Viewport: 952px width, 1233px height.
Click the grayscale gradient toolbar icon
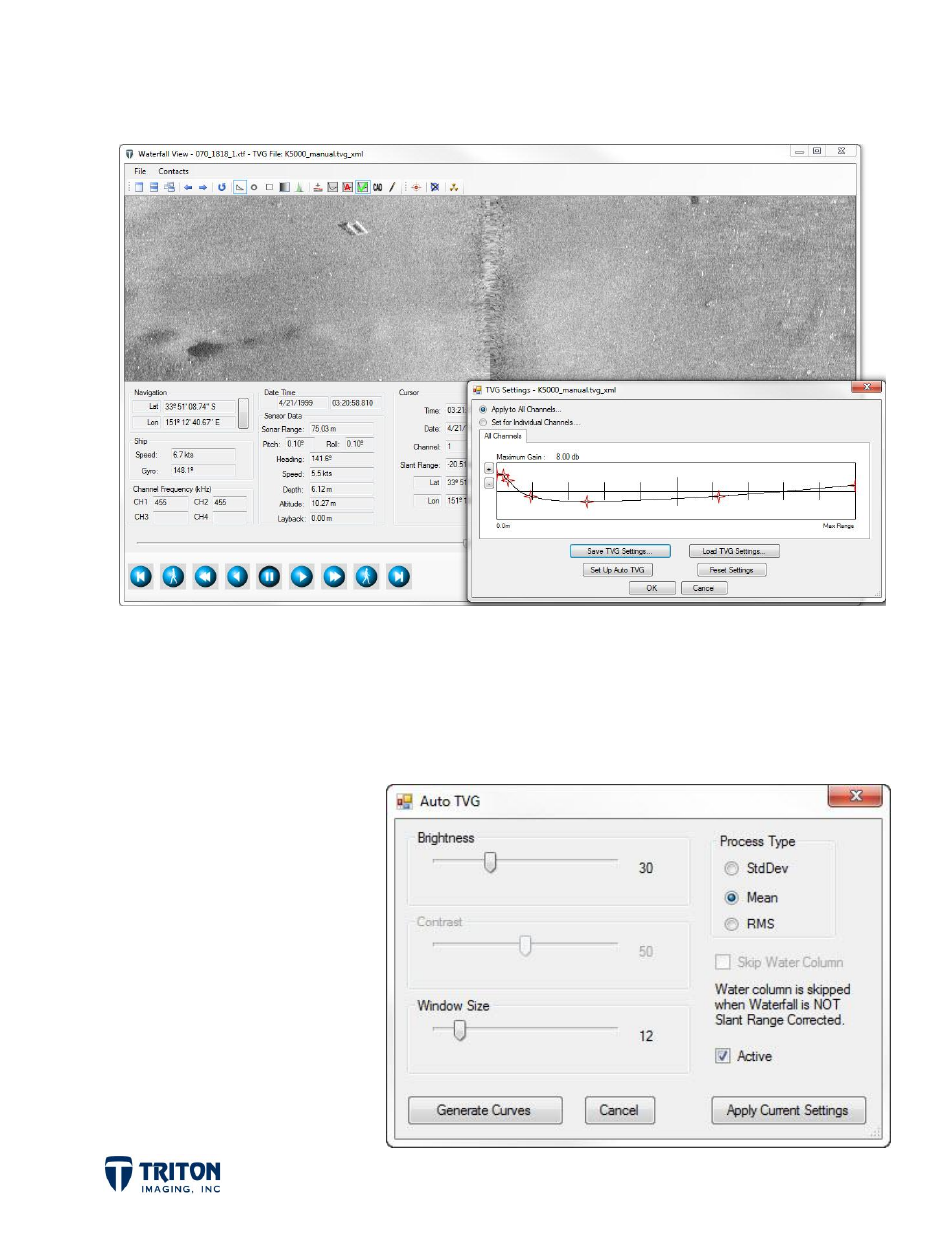click(x=284, y=187)
